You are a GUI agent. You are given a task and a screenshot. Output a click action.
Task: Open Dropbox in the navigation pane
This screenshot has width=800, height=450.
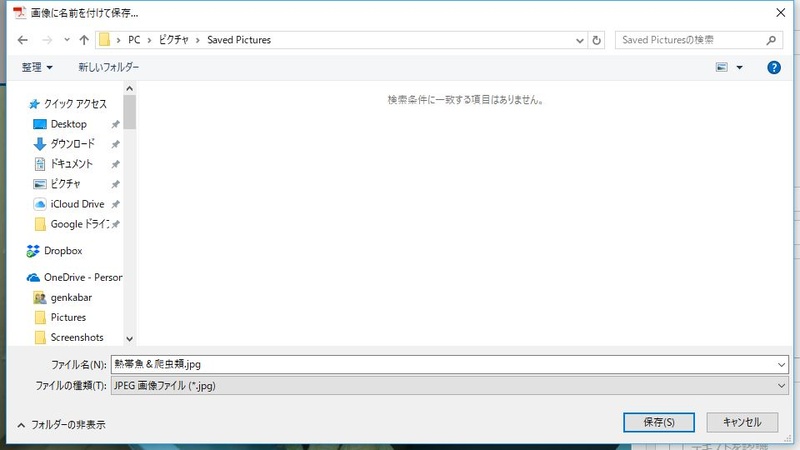(63, 251)
